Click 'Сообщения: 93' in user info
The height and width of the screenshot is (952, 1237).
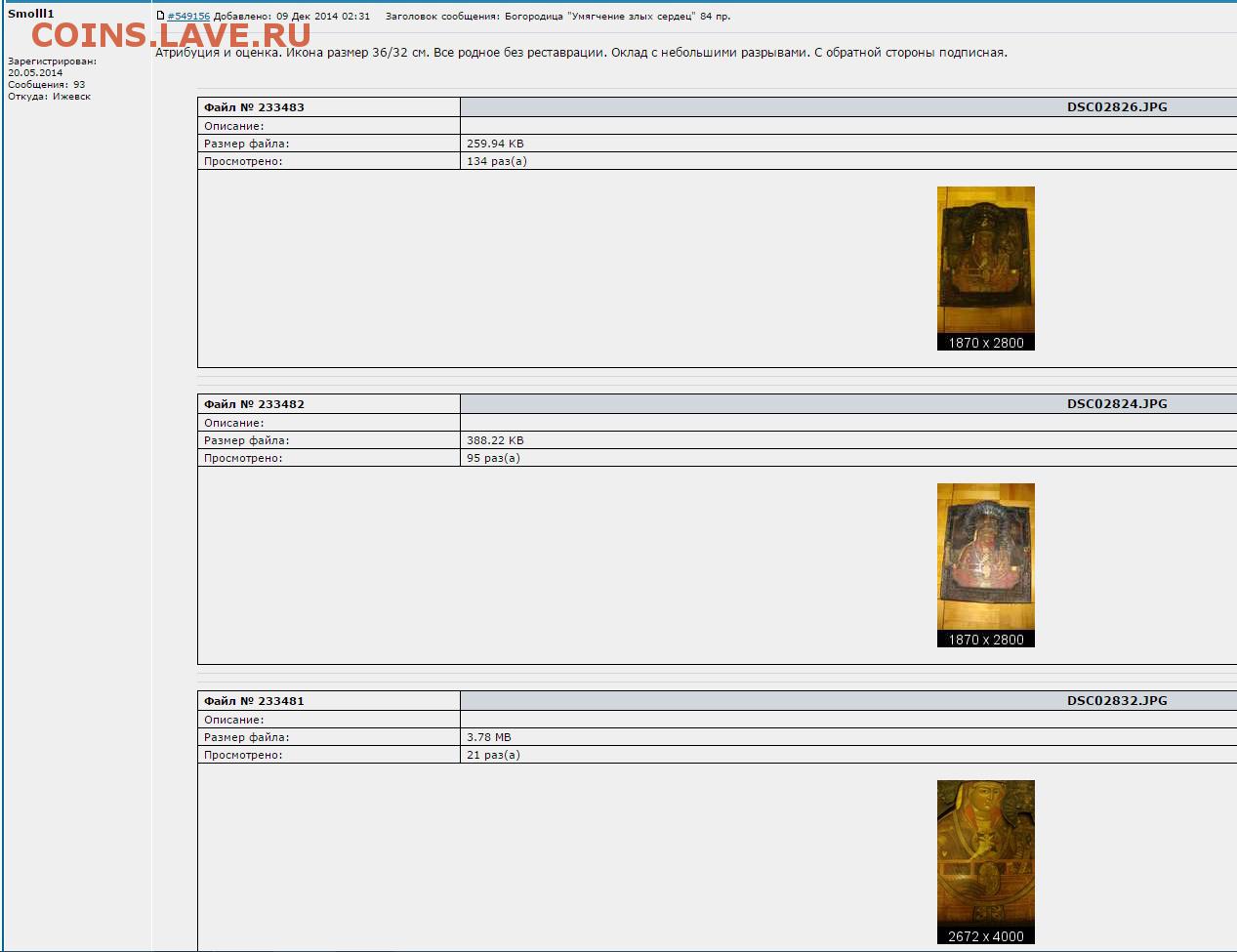(47, 85)
